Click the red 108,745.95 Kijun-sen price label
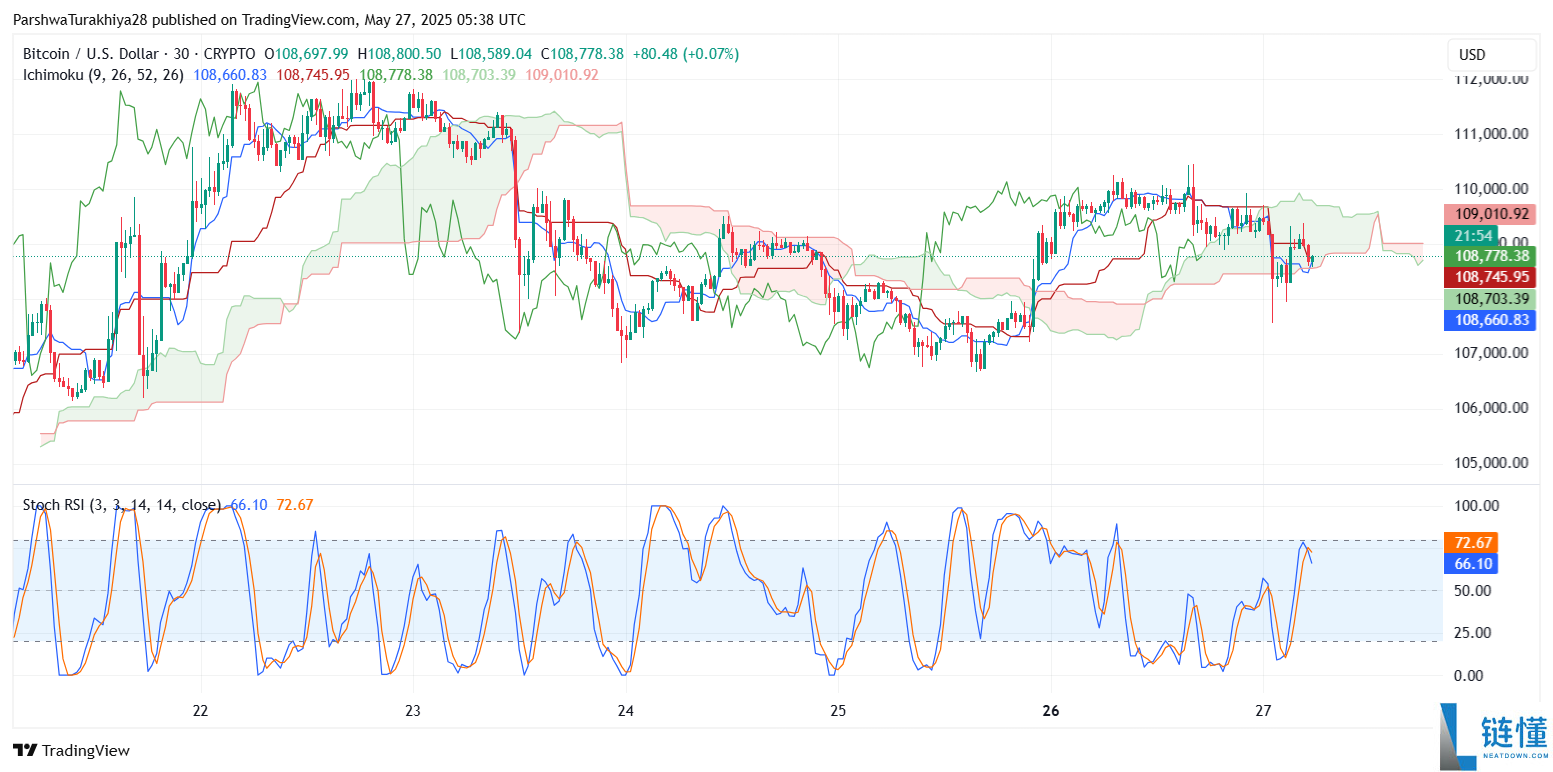Screen dimensions: 1553x772 click(1491, 277)
